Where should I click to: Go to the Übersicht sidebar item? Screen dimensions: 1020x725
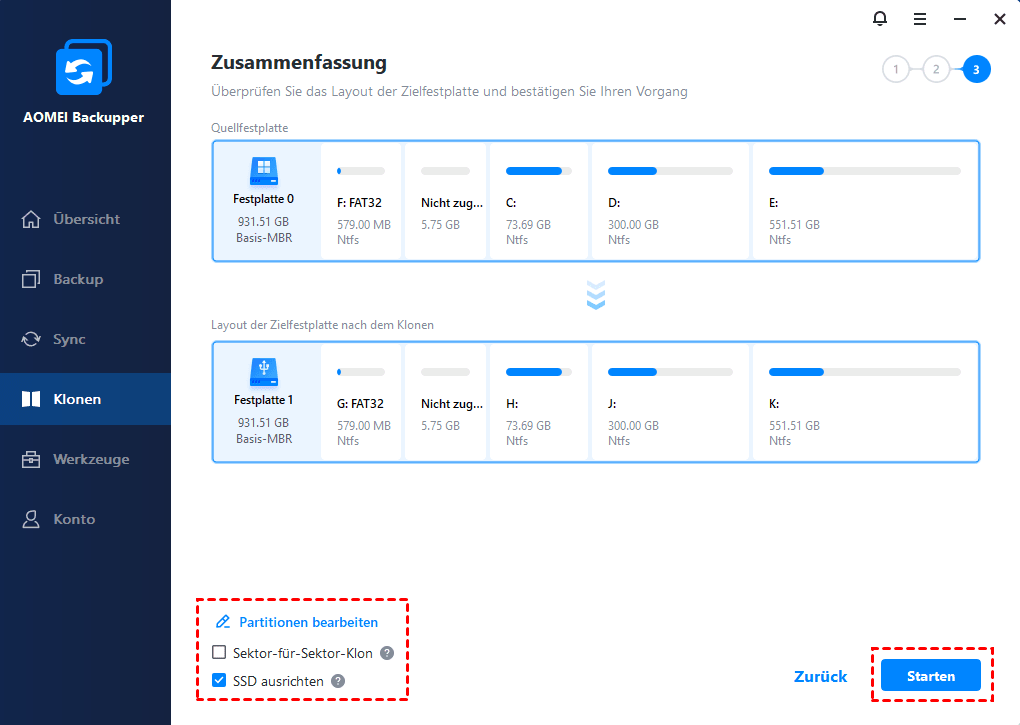[85, 219]
